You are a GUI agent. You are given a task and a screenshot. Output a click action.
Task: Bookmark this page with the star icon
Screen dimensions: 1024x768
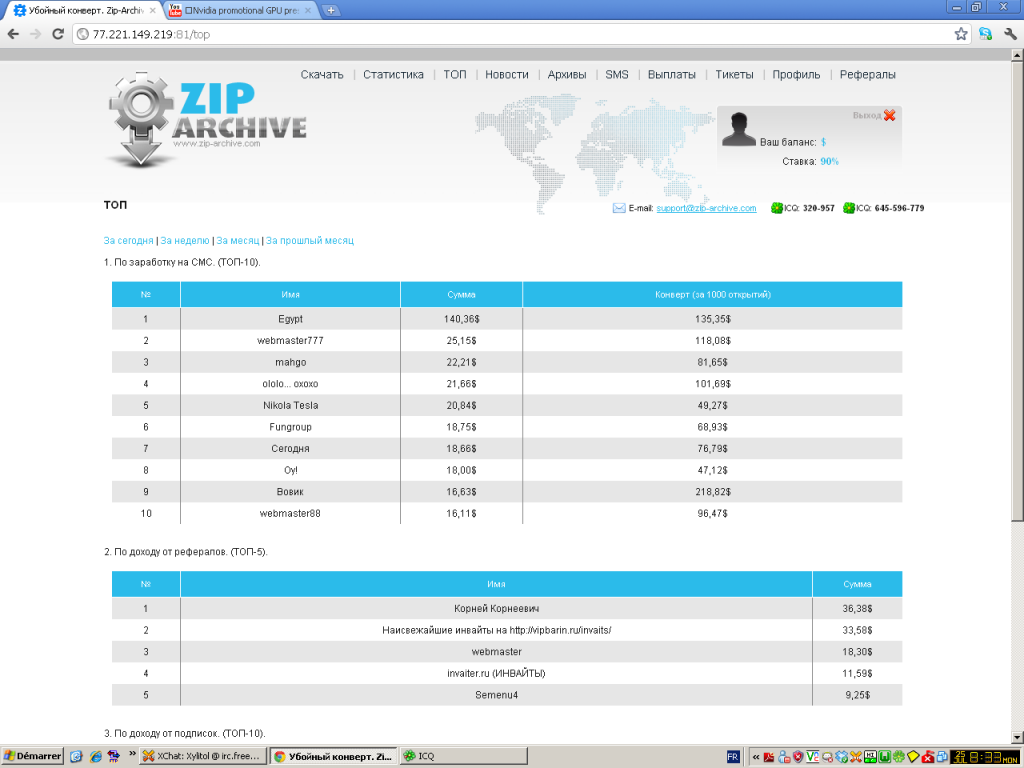(x=961, y=34)
